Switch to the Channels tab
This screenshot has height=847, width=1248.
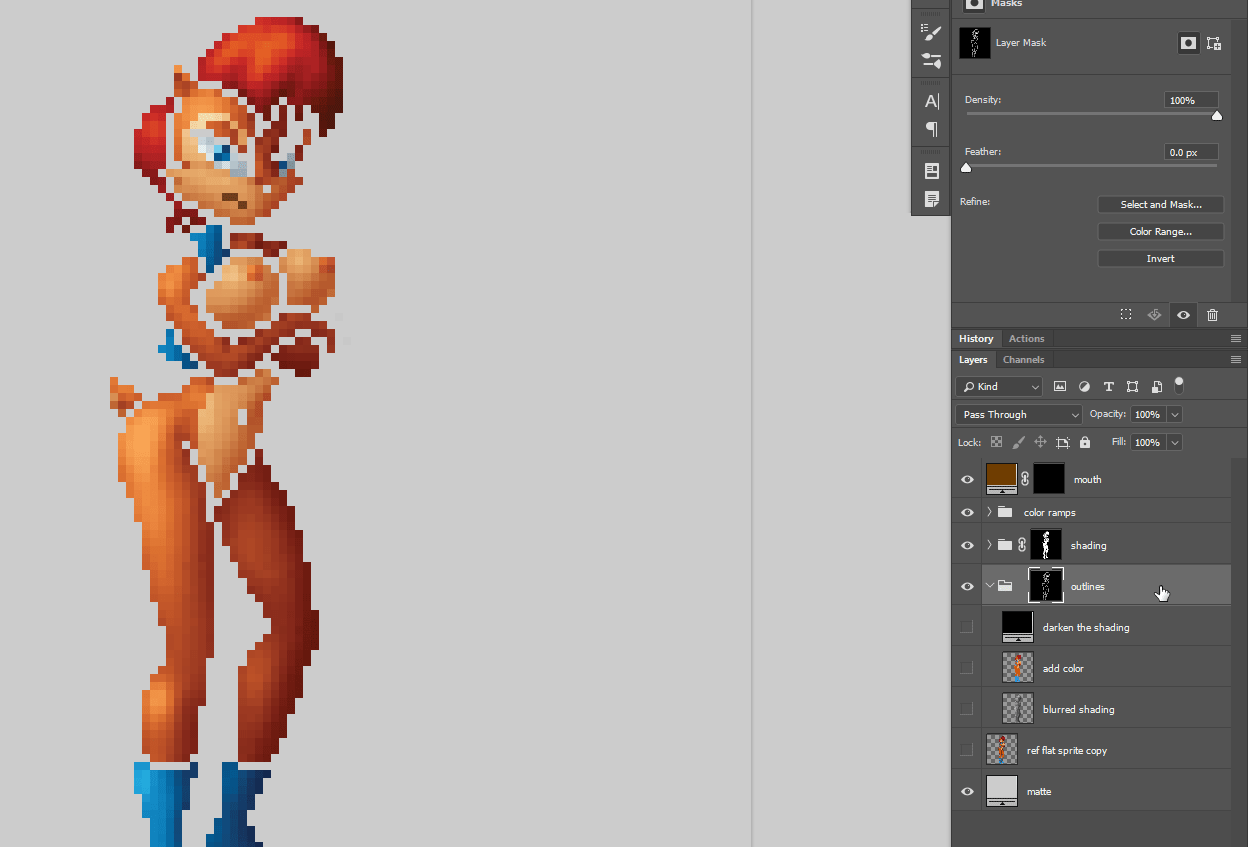click(1023, 360)
